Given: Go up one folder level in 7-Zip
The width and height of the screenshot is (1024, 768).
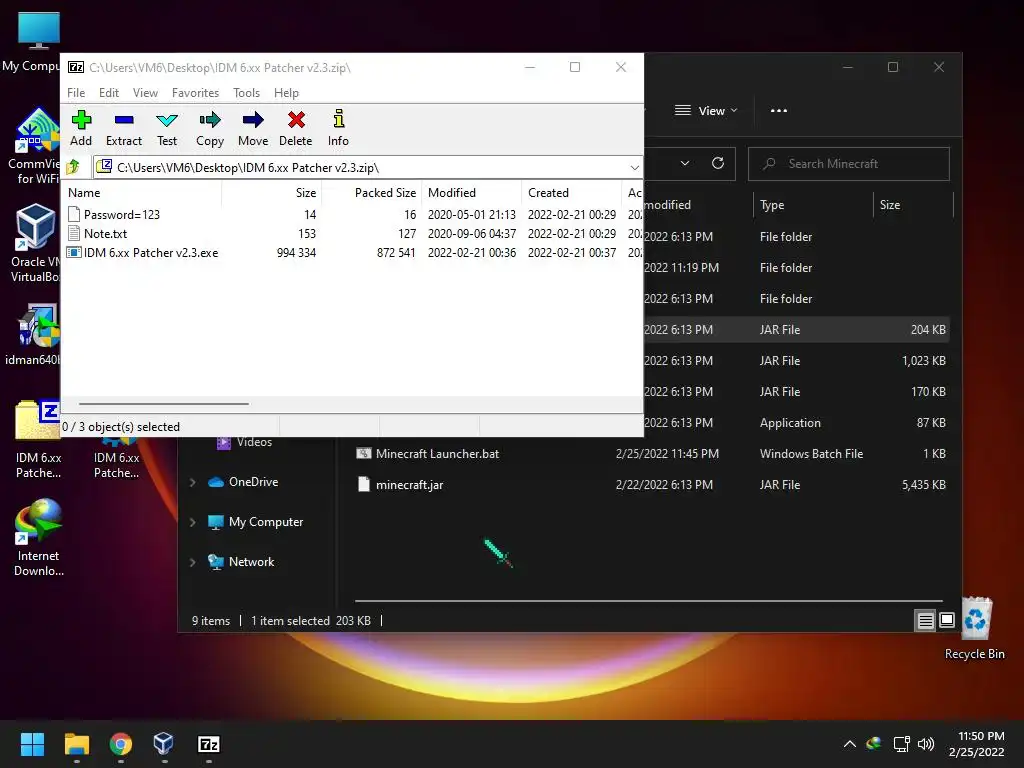Looking at the screenshot, I should tap(73, 167).
